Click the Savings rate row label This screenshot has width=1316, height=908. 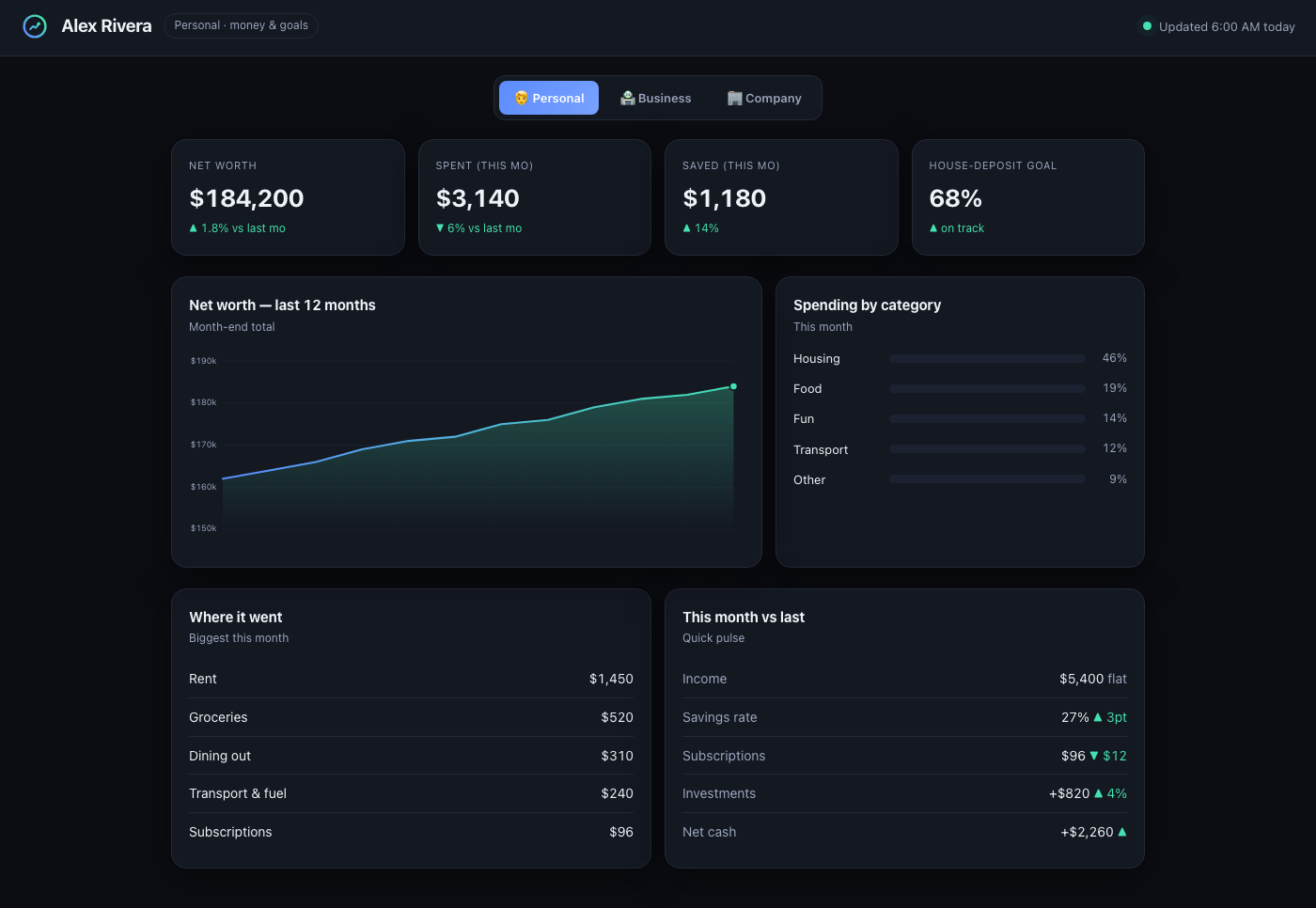(719, 717)
